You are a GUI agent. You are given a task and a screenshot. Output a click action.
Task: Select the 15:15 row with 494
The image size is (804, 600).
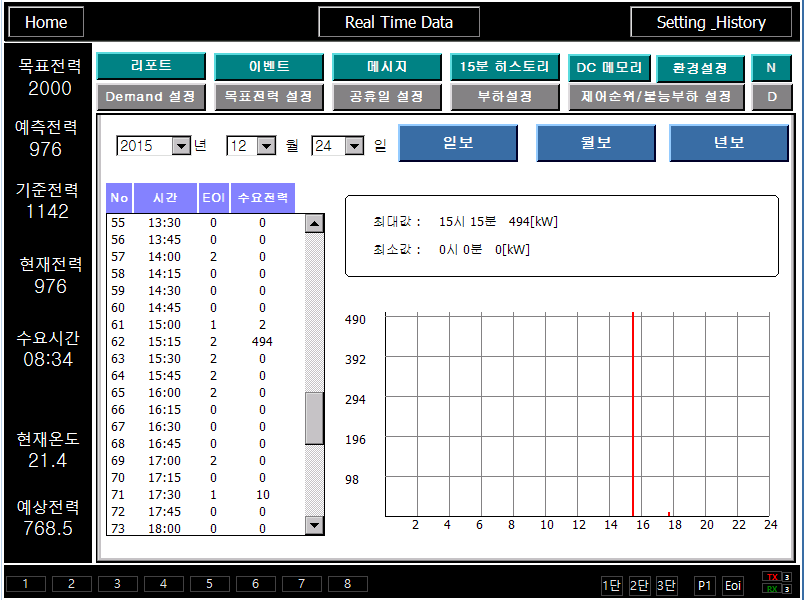[206, 342]
